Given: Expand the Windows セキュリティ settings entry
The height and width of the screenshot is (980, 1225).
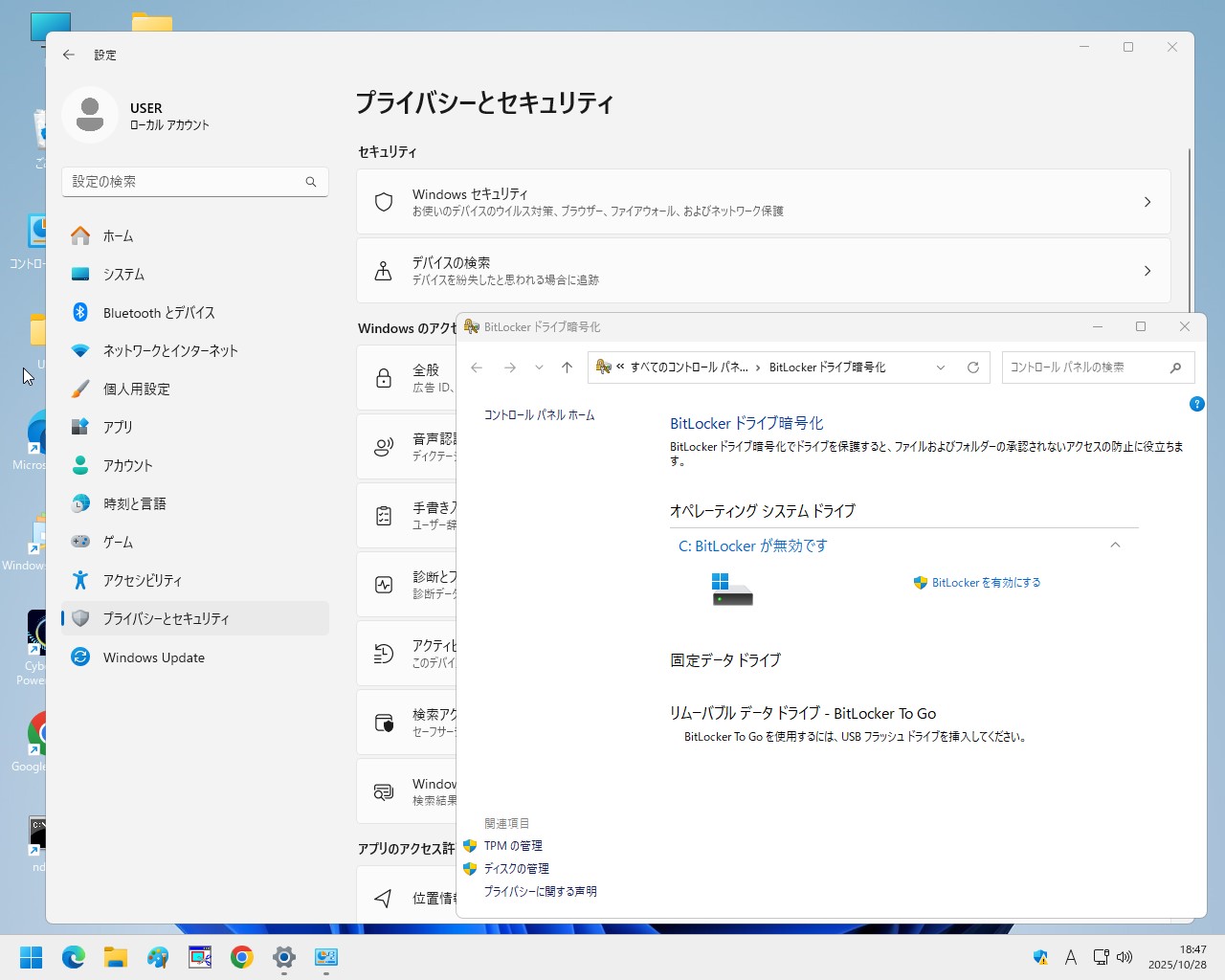Looking at the screenshot, I should [763, 202].
